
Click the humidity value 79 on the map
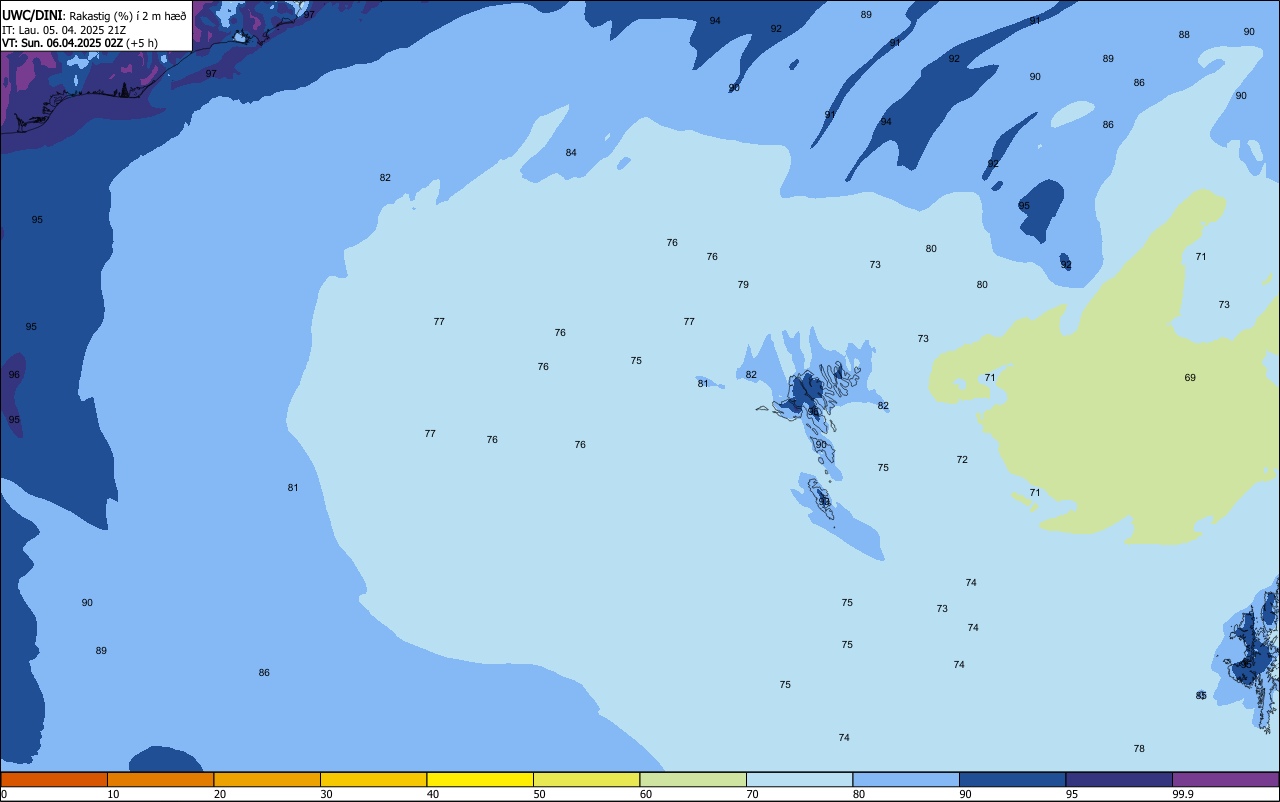743,285
